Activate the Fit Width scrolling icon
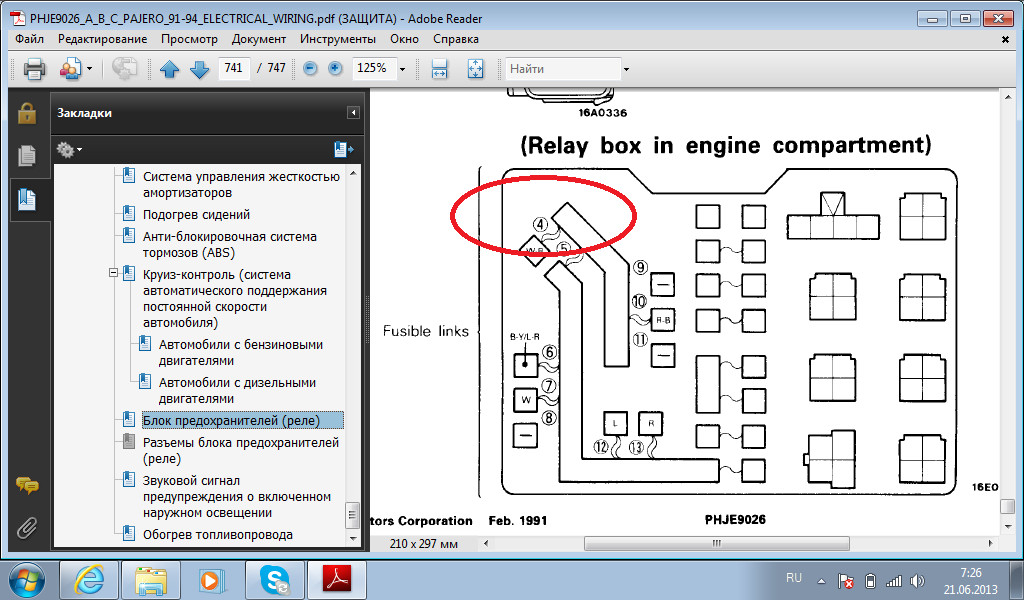Image resolution: width=1024 pixels, height=600 pixels. pyautogui.click(x=439, y=69)
